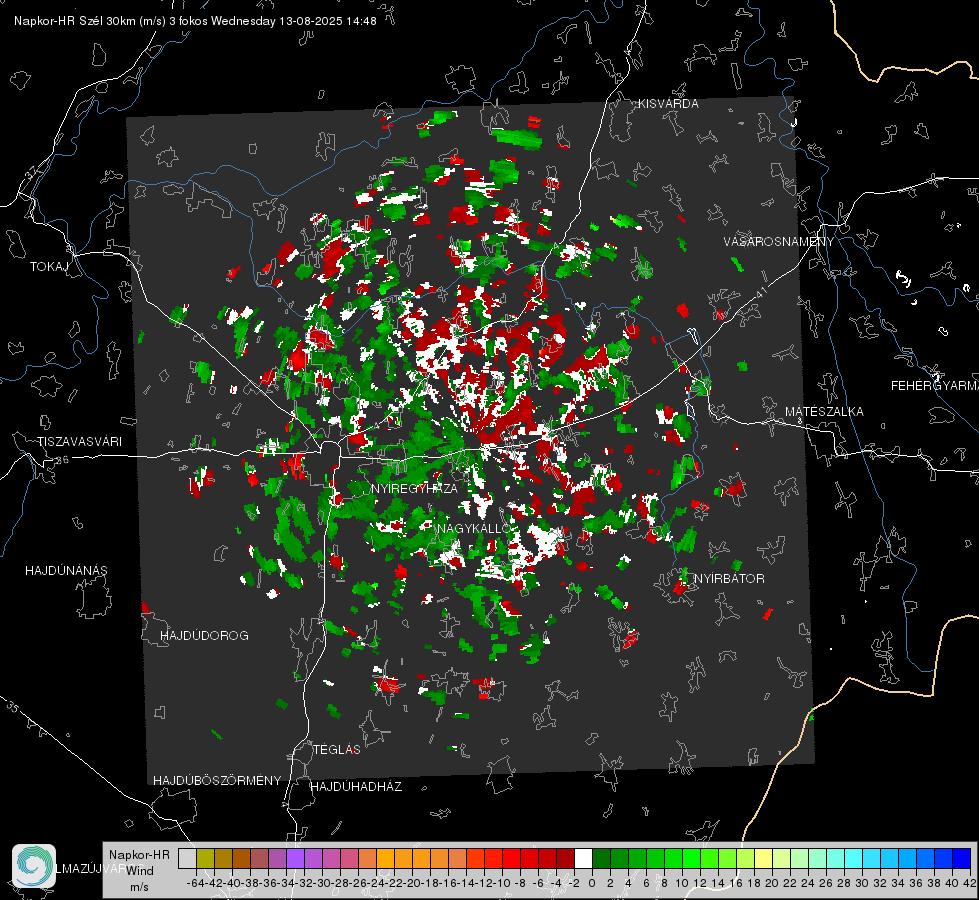The width and height of the screenshot is (979, 900).
Task: Click the NYÍREGYHÁZA city label
Action: tap(414, 488)
